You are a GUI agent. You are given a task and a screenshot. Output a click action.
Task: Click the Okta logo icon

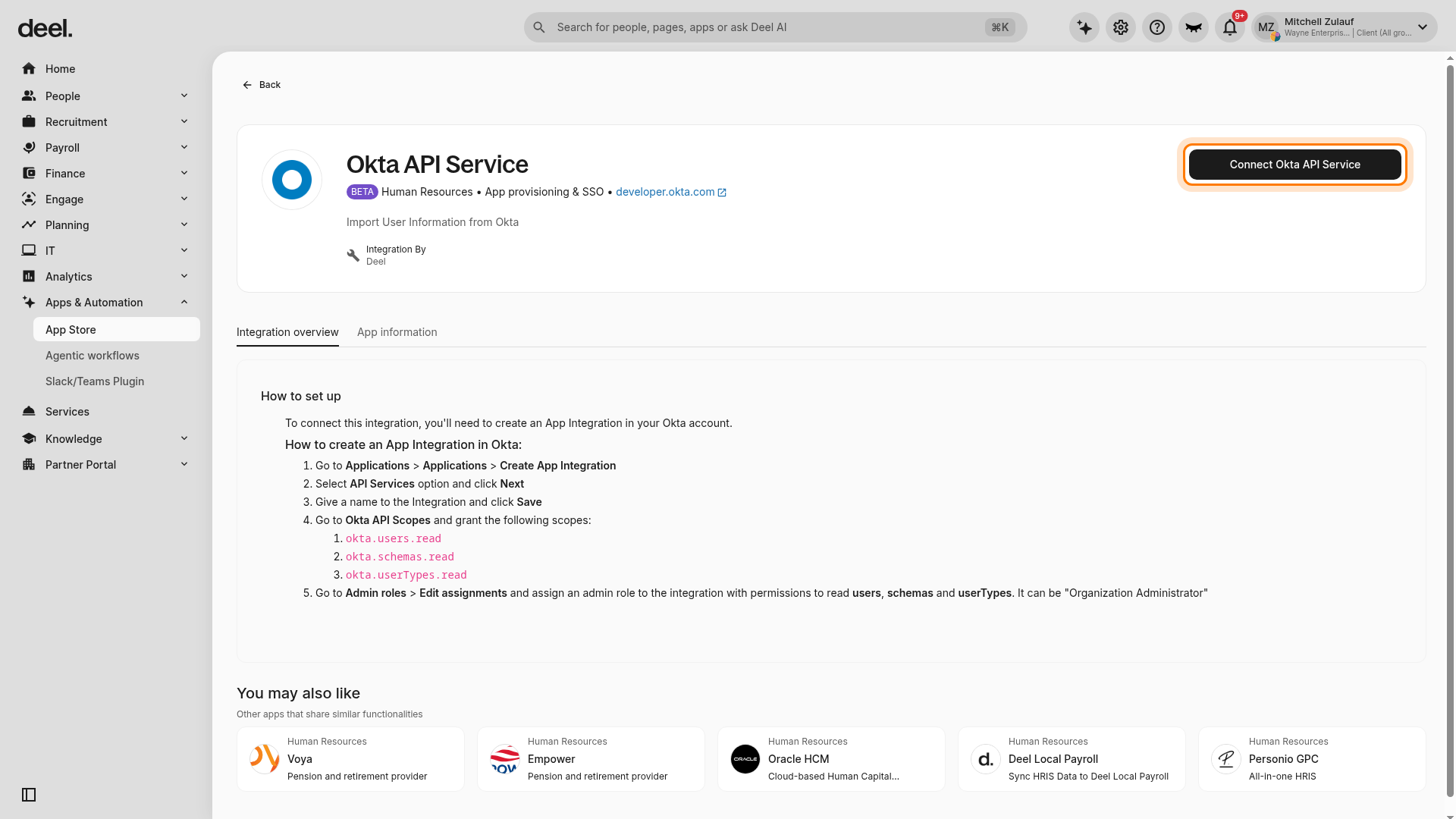pos(292,180)
